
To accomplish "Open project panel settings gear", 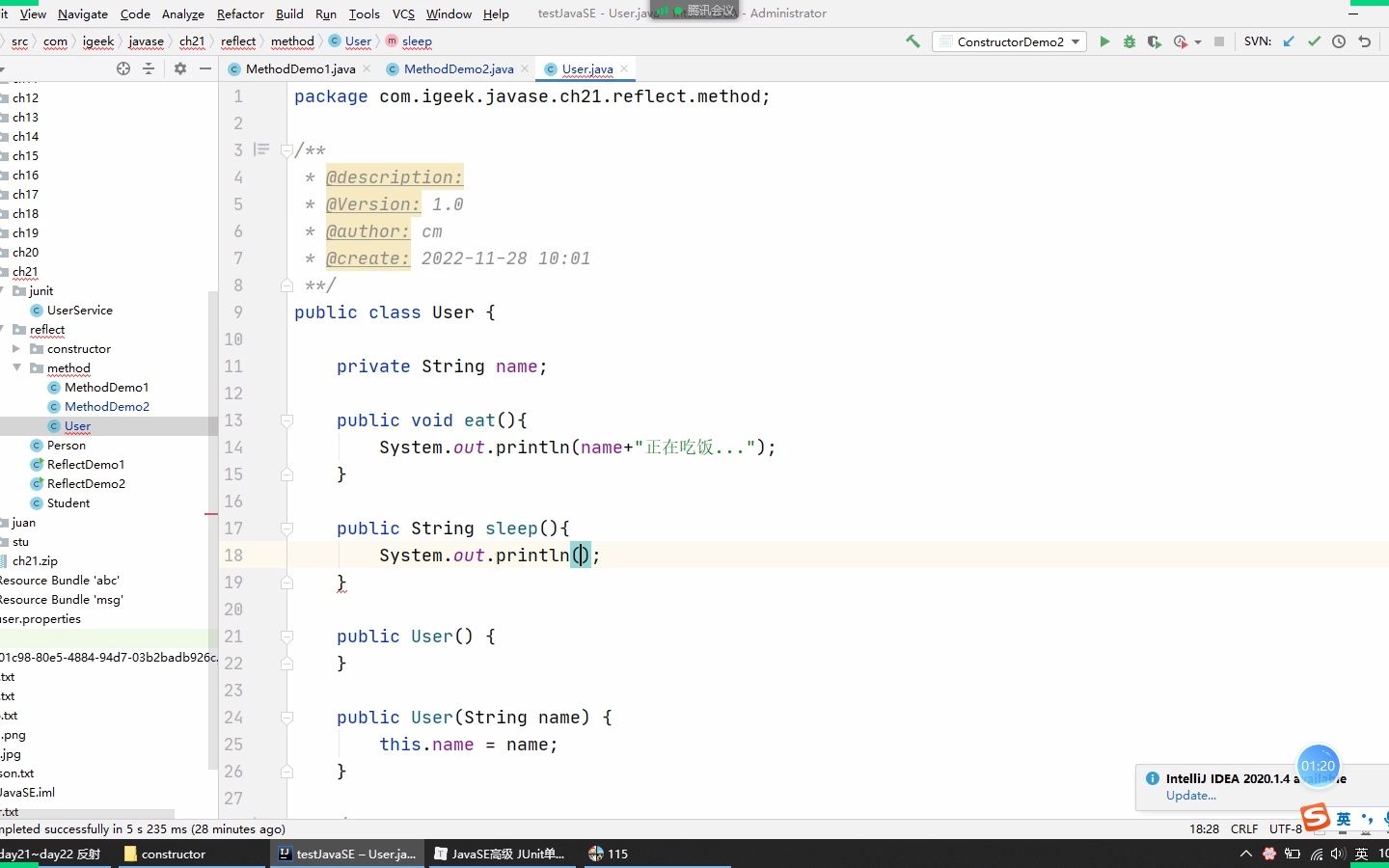I will 180,68.
